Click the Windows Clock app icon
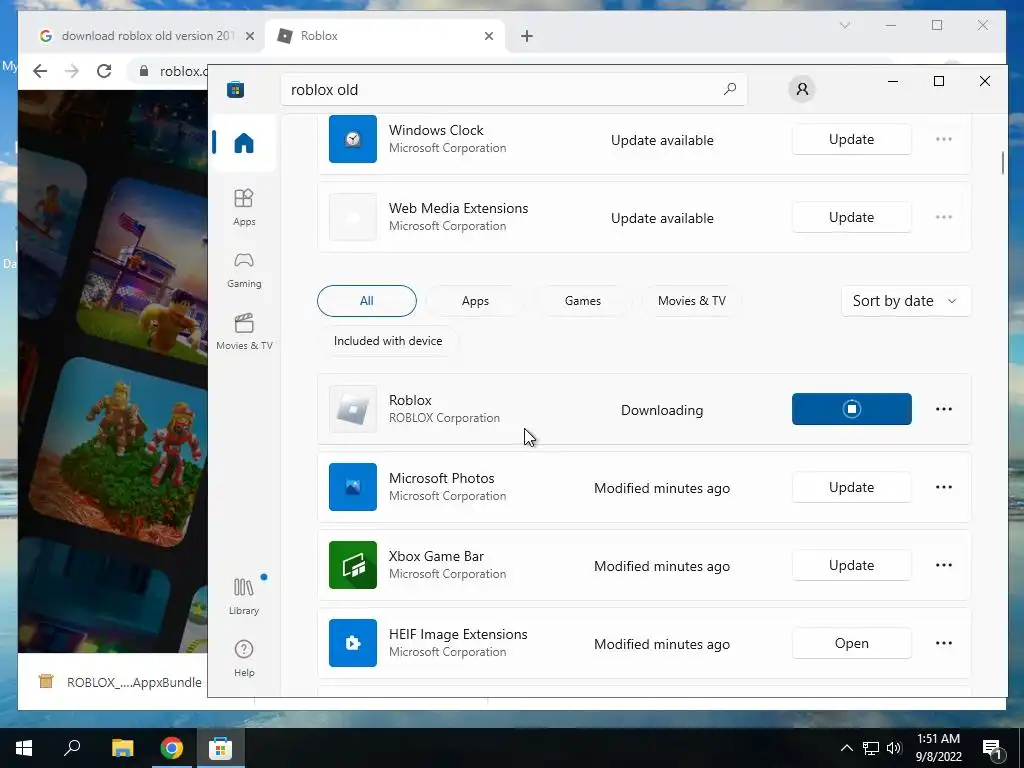Image resolution: width=1024 pixels, height=768 pixels. [353, 139]
